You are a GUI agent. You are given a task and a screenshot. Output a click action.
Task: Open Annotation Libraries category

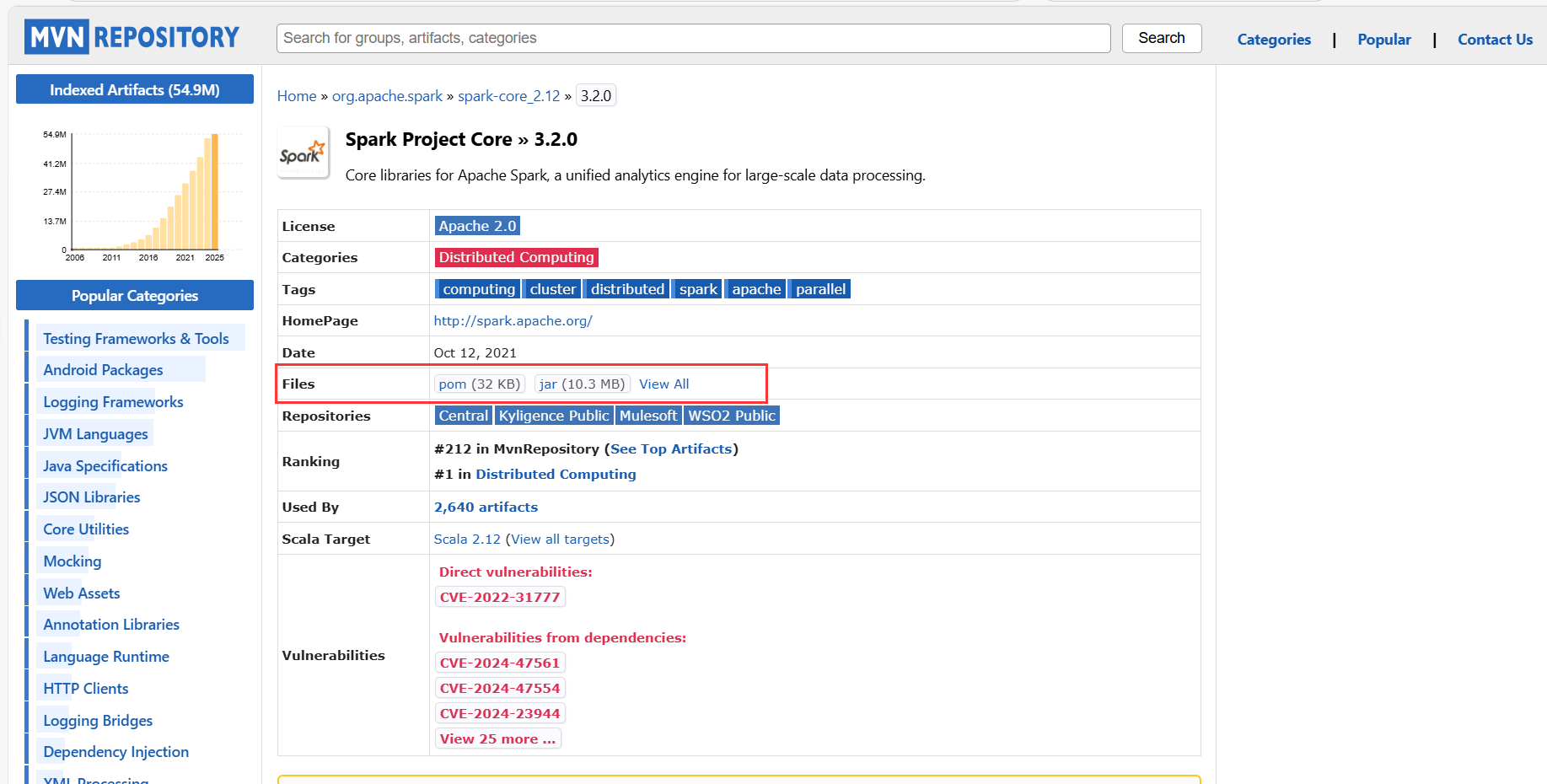click(x=111, y=625)
